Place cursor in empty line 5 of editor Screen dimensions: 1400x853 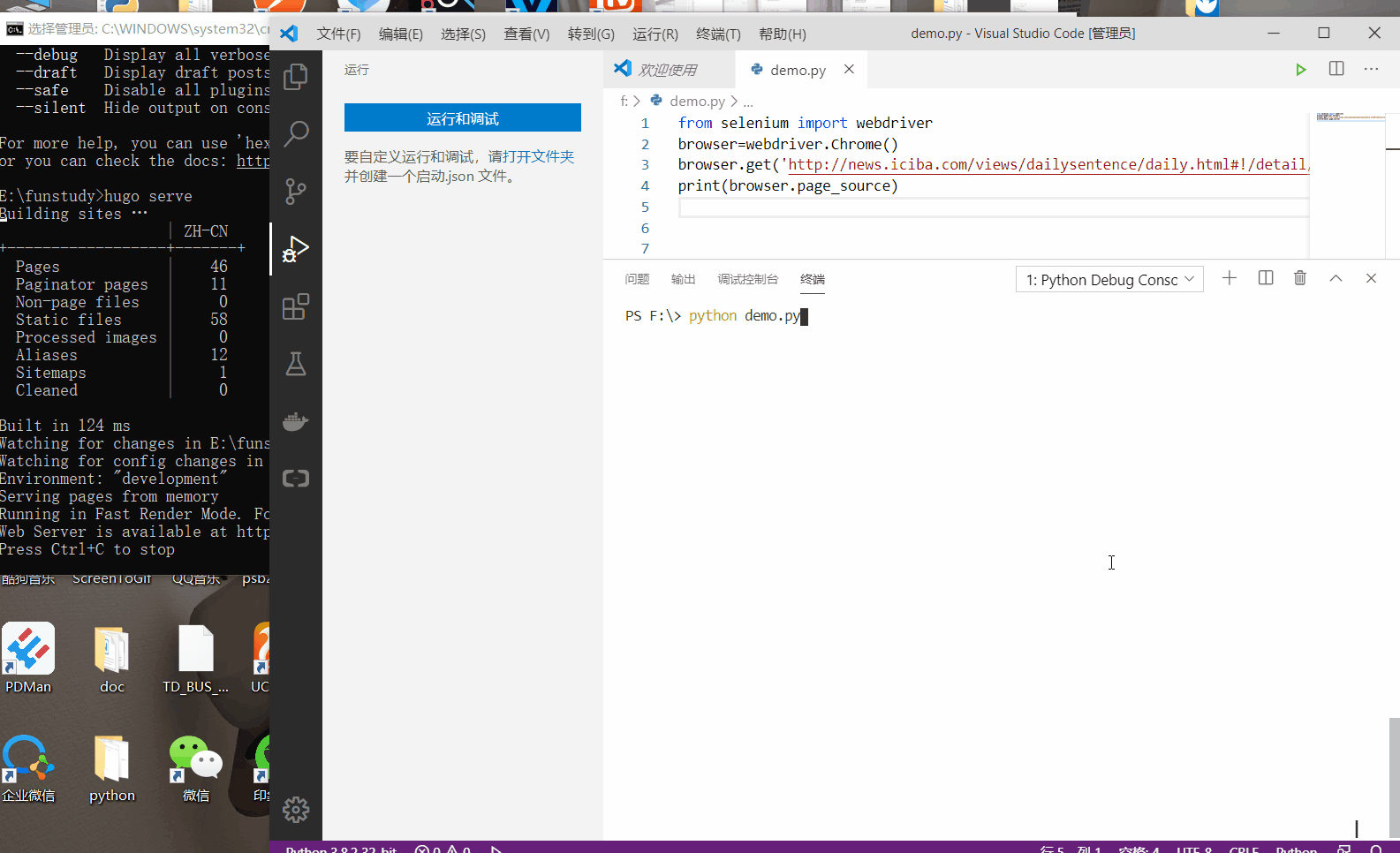(994, 207)
